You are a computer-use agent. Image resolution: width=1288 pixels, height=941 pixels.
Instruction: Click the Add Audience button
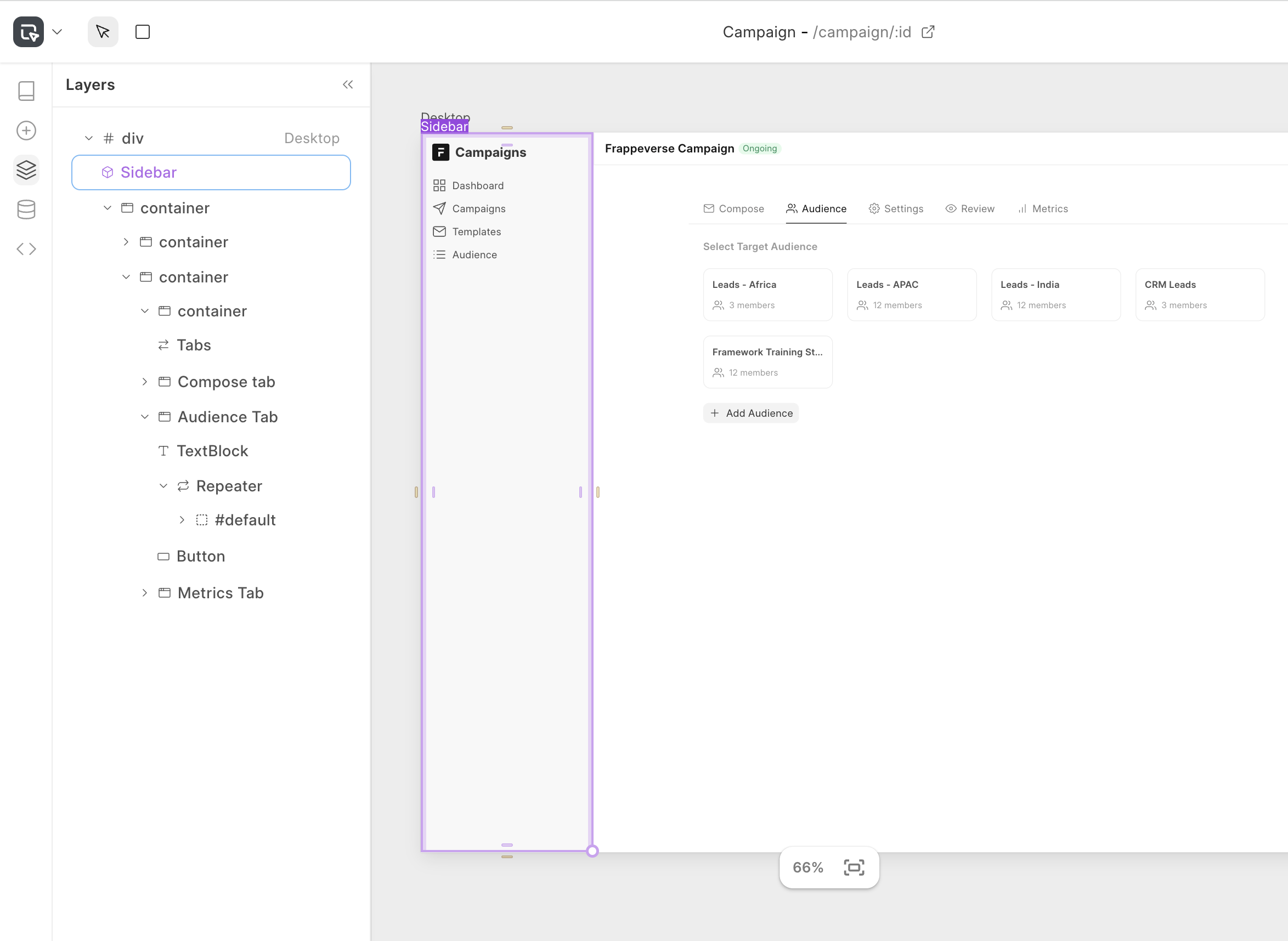(x=751, y=413)
